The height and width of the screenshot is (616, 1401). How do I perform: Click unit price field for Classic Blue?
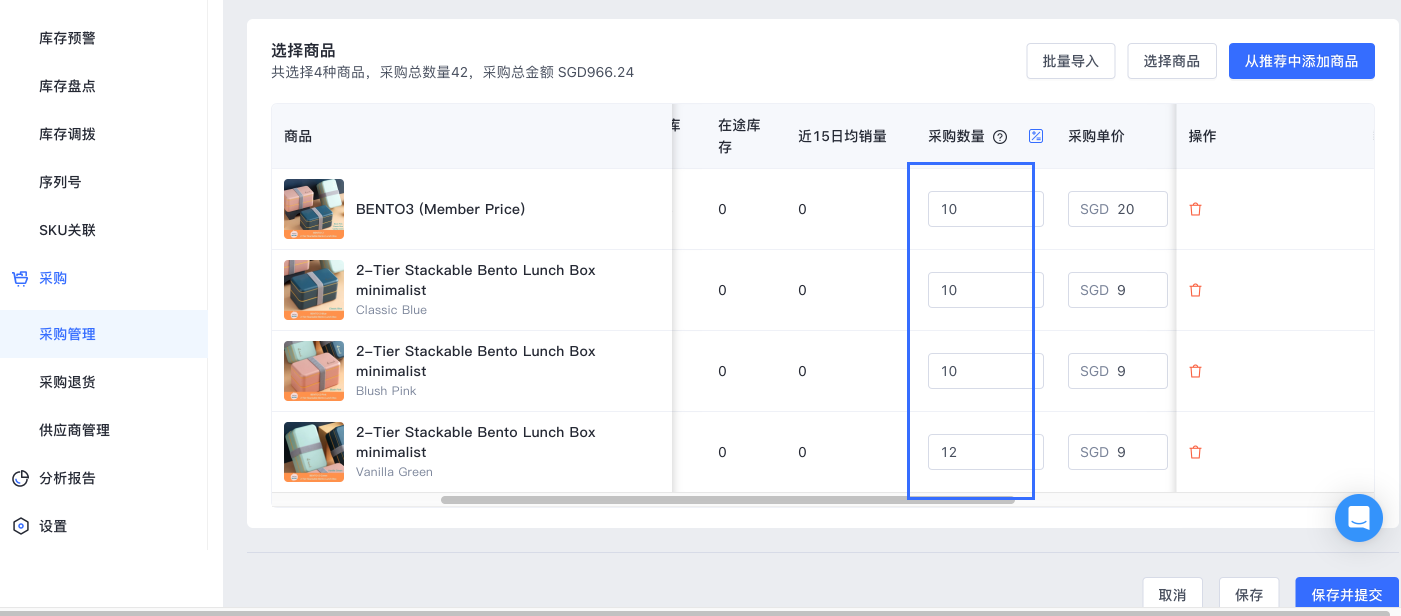[1118, 290]
